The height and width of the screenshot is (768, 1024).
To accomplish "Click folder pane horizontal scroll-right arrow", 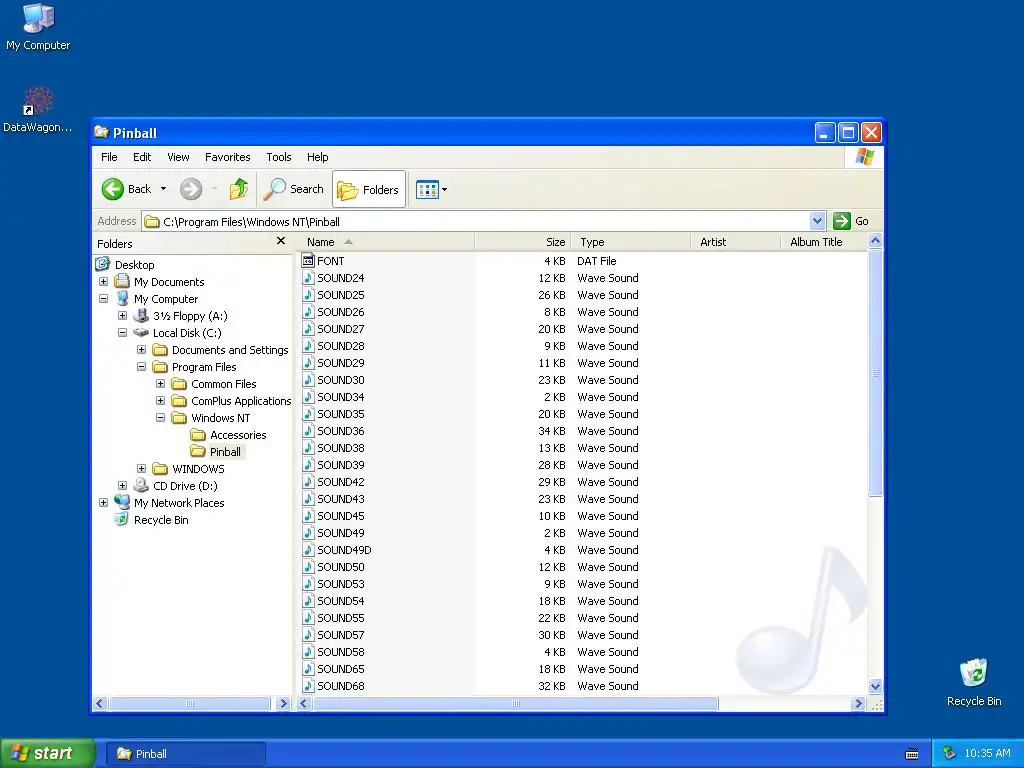I will pyautogui.click(x=283, y=703).
